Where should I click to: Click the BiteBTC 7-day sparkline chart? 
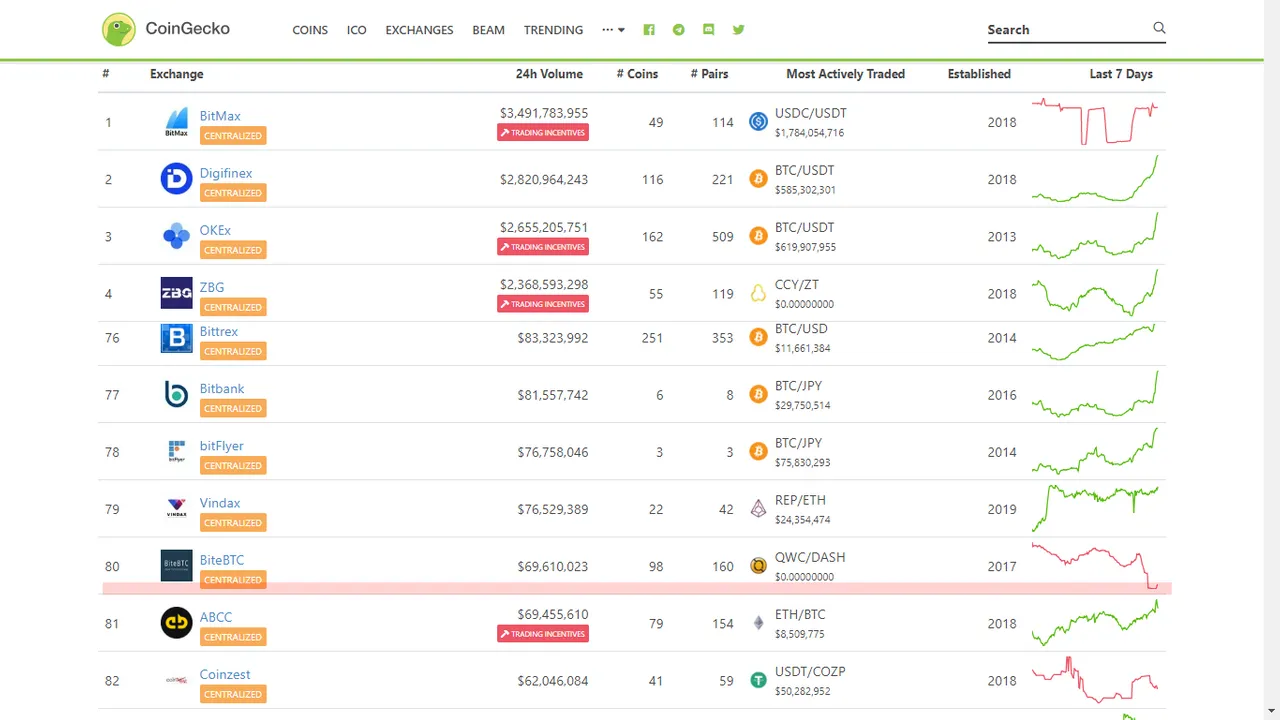click(x=1095, y=566)
